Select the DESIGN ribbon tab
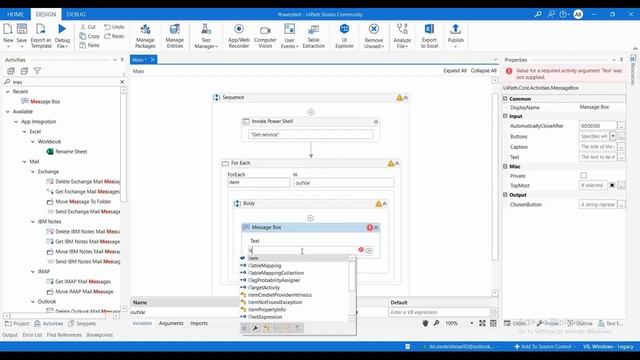Image resolution: width=640 pixels, height=360 pixels. (x=46, y=14)
